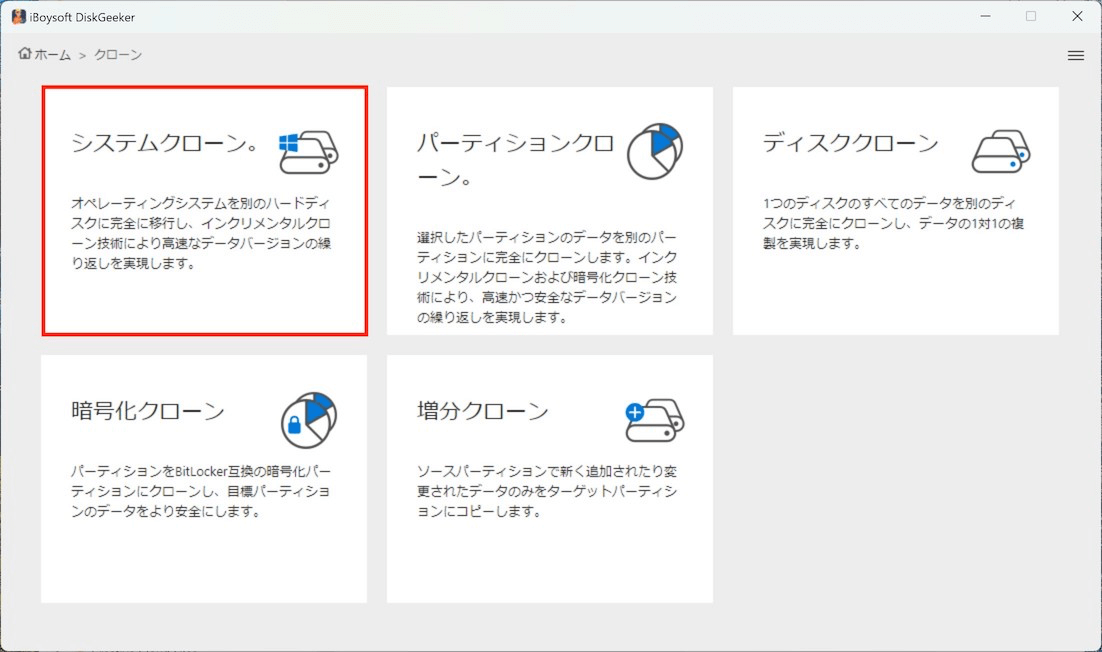The height and width of the screenshot is (652, 1102).
Task: Click description mentioning BitLocker互換
Action: pyautogui.click(x=201, y=491)
